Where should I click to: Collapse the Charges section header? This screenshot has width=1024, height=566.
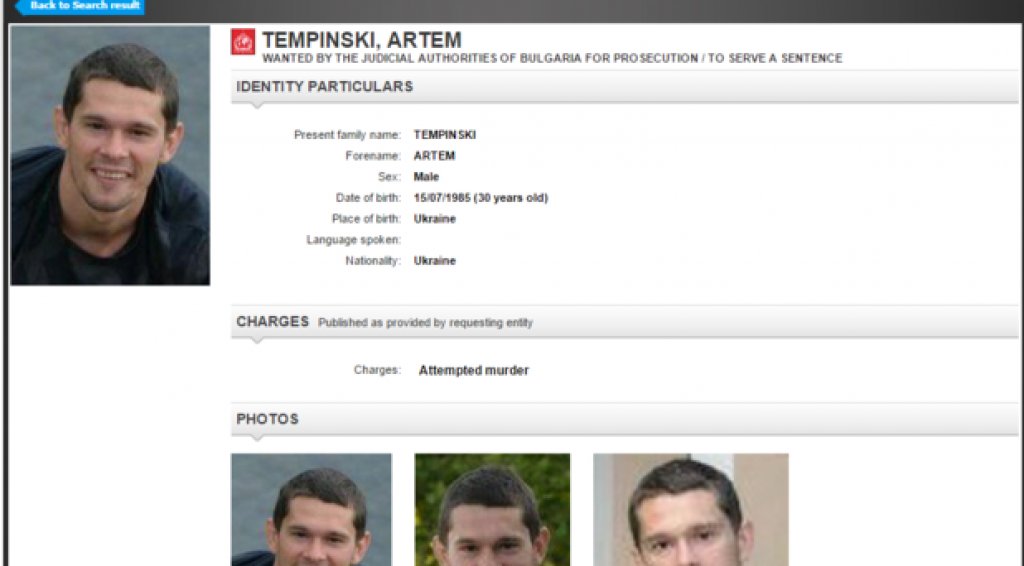click(x=624, y=322)
